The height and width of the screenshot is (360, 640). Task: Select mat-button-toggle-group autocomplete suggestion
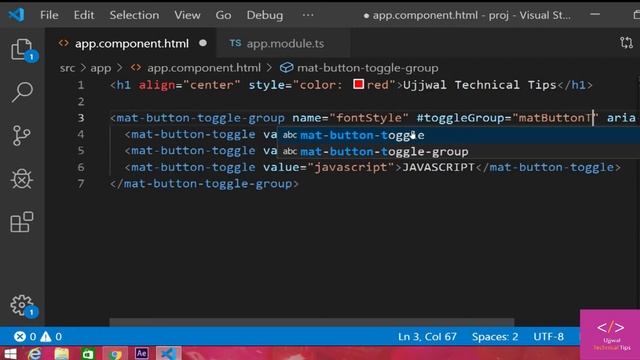pos(458,151)
